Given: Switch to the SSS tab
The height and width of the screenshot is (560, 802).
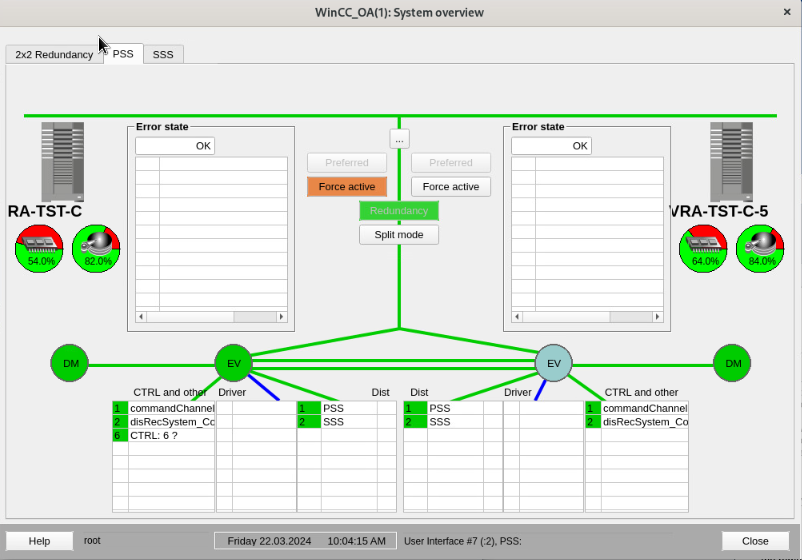Looking at the screenshot, I should [x=163, y=55].
